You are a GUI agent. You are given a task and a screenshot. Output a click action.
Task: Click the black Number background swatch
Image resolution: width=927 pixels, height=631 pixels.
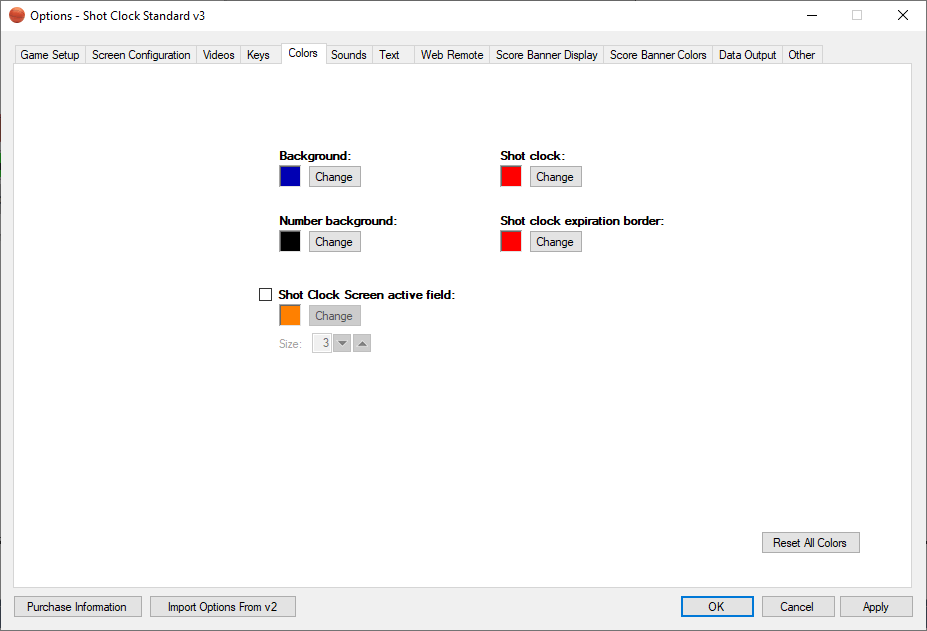point(290,241)
